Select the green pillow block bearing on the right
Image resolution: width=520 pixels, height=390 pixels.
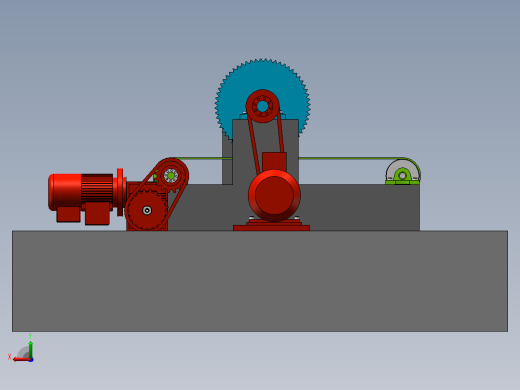pyautogui.click(x=402, y=176)
